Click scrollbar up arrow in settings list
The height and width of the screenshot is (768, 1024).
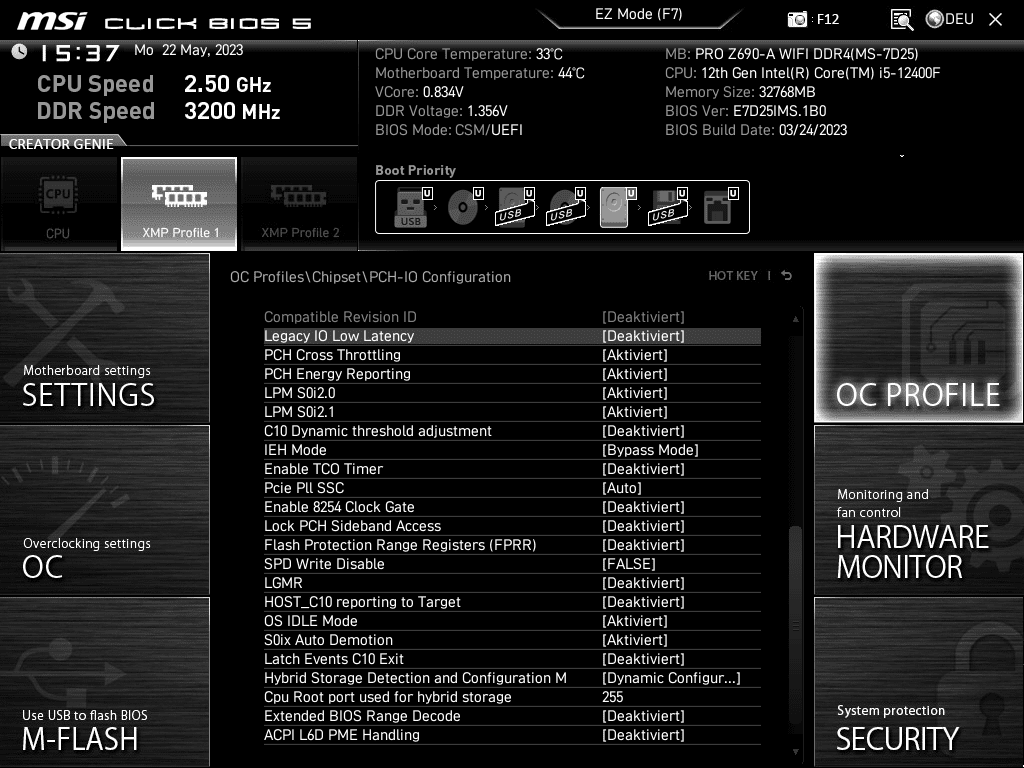pos(795,319)
